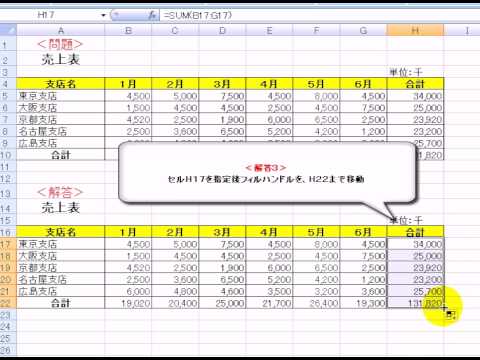The width and height of the screenshot is (480, 360).
Task: Click cell E22 showing 21,700
Action: [x=269, y=303]
